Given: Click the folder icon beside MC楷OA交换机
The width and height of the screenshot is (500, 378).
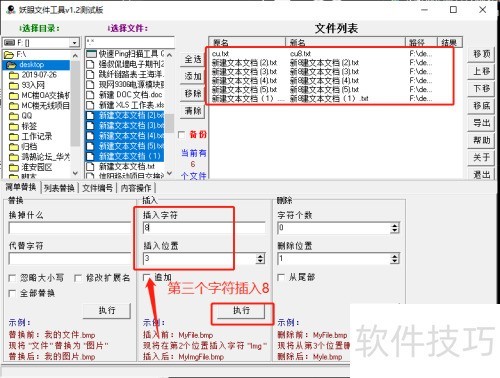Looking at the screenshot, I should (14, 95).
